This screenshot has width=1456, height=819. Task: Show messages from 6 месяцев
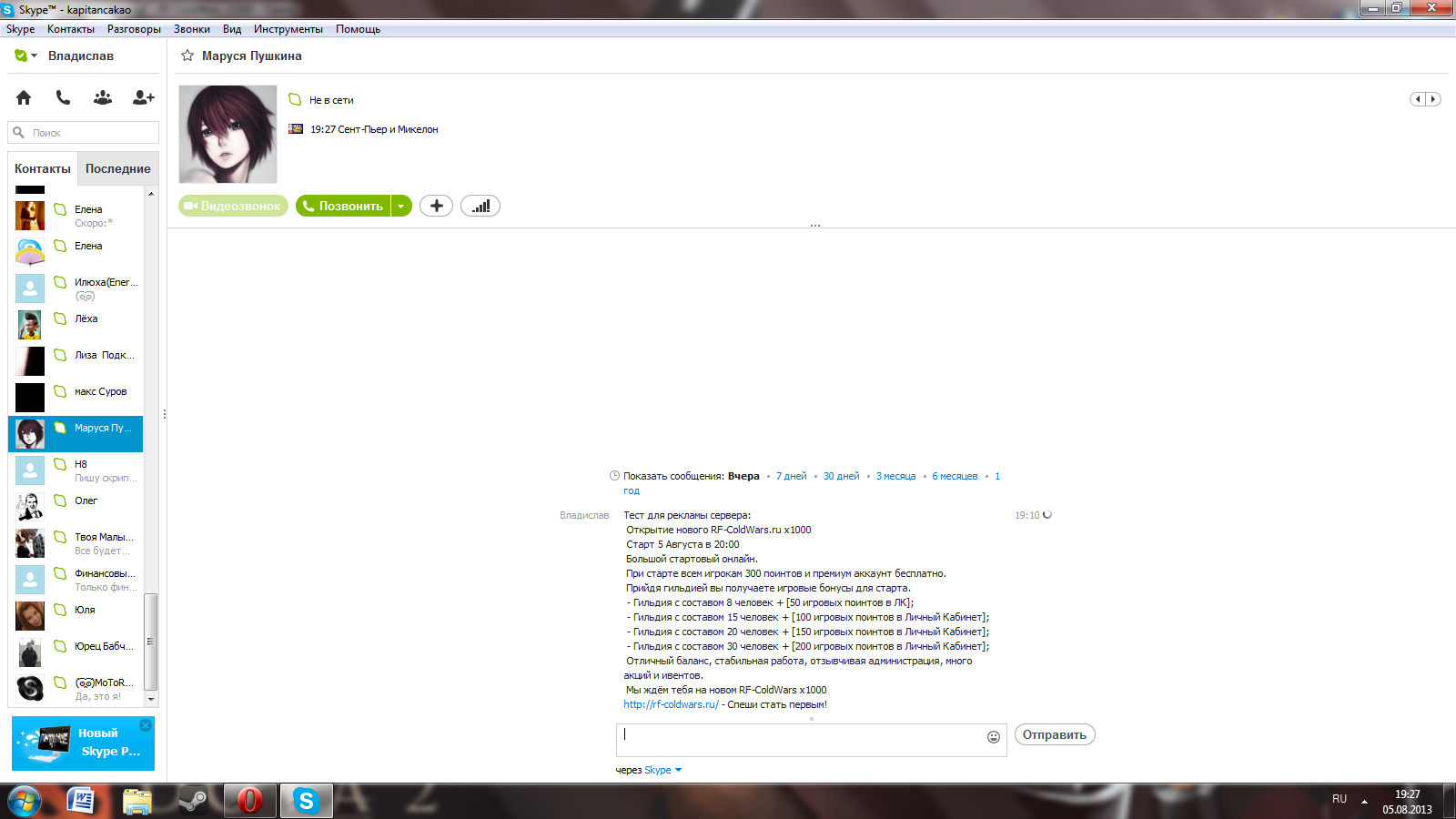click(955, 476)
